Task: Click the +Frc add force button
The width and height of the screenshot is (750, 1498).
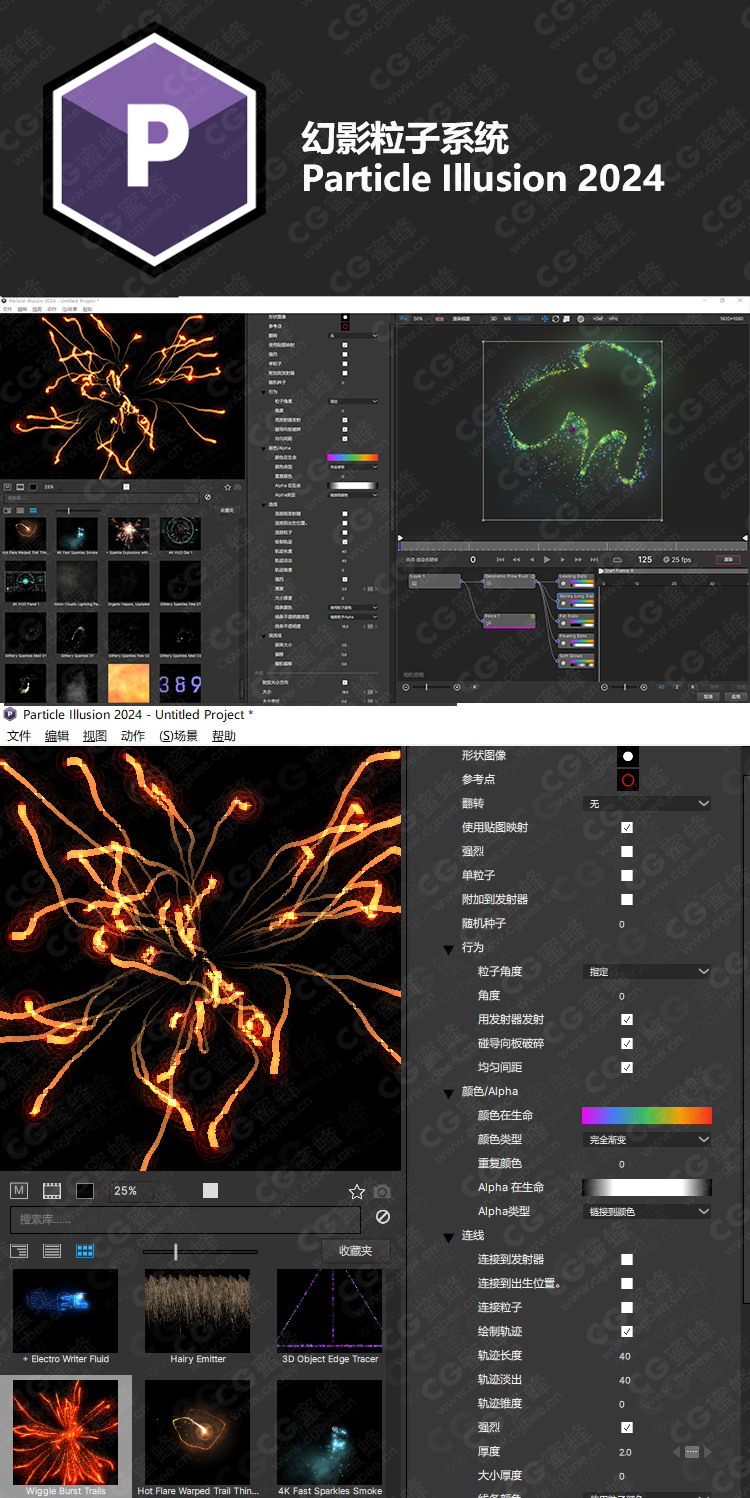Action: (x=614, y=319)
